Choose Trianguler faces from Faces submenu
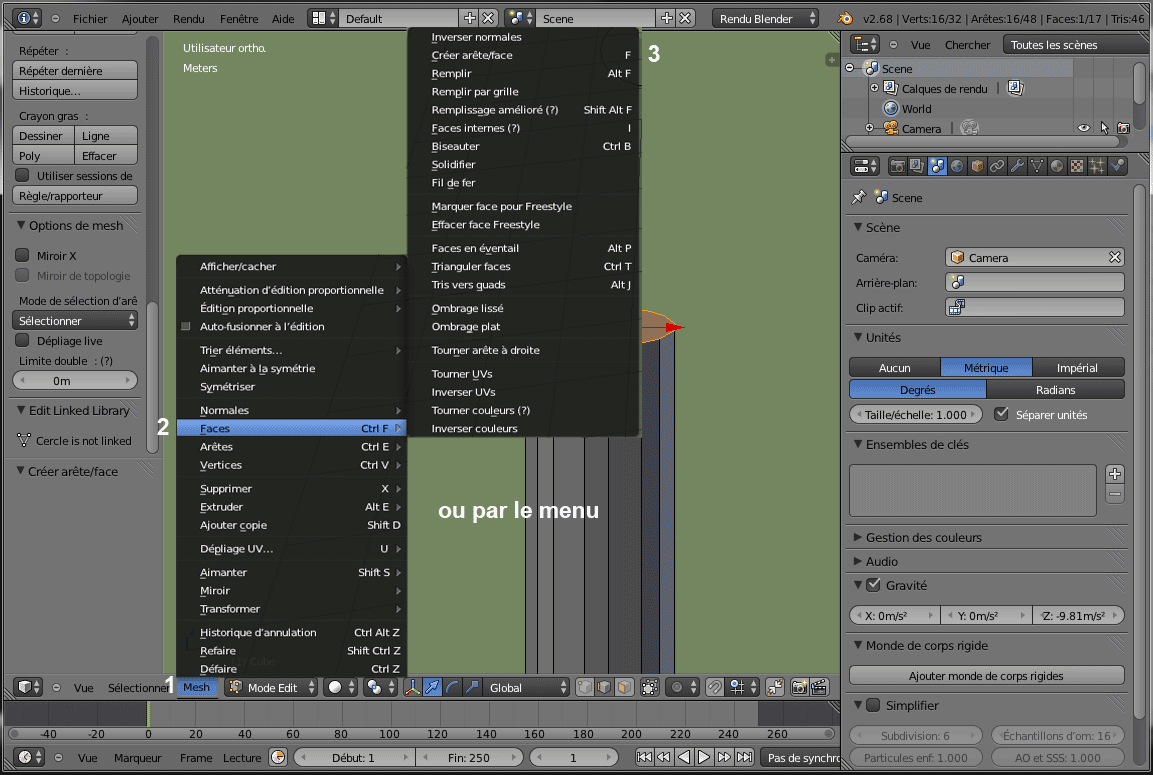 [524, 266]
